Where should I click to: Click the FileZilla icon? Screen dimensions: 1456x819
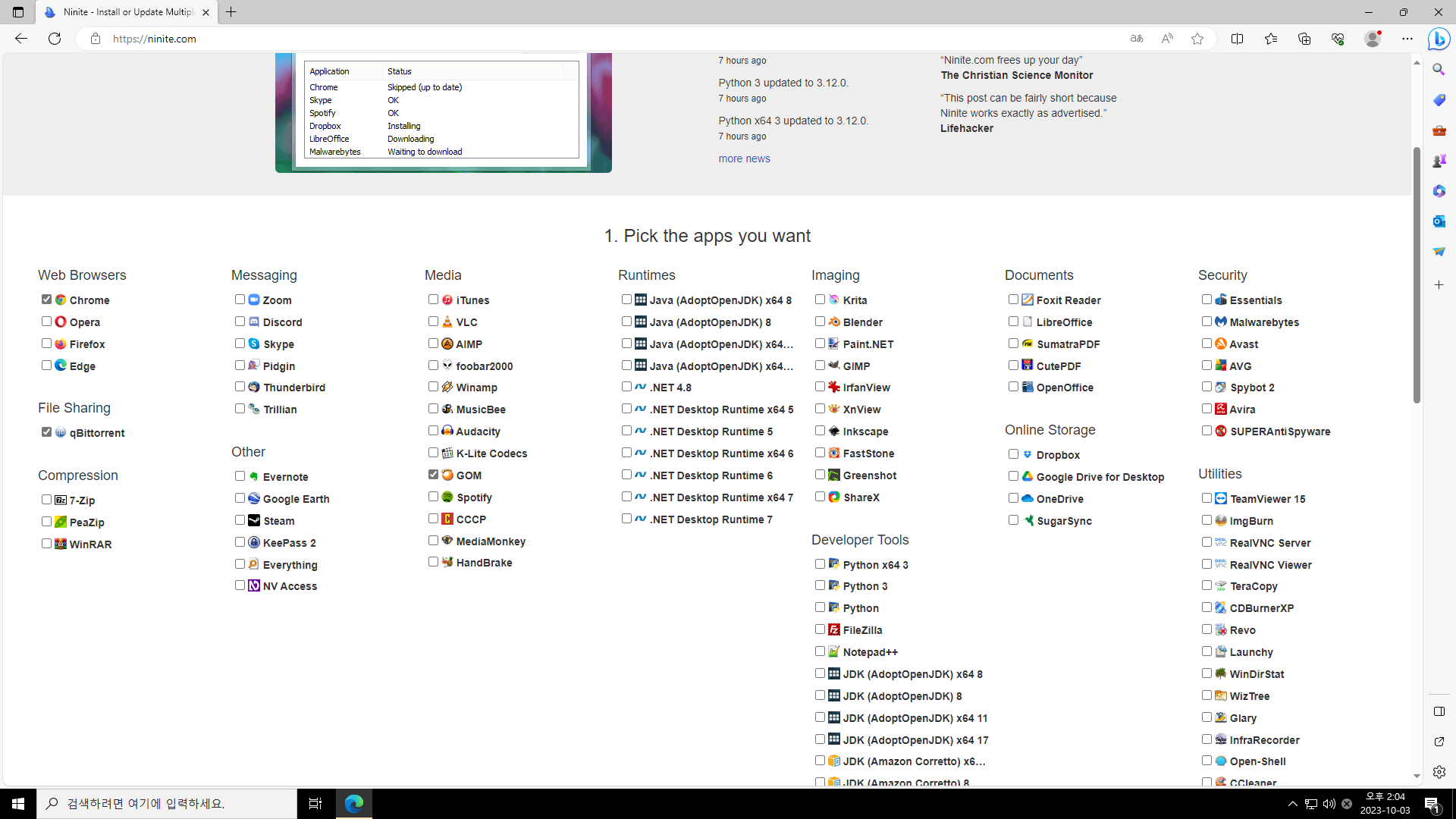[x=834, y=630]
